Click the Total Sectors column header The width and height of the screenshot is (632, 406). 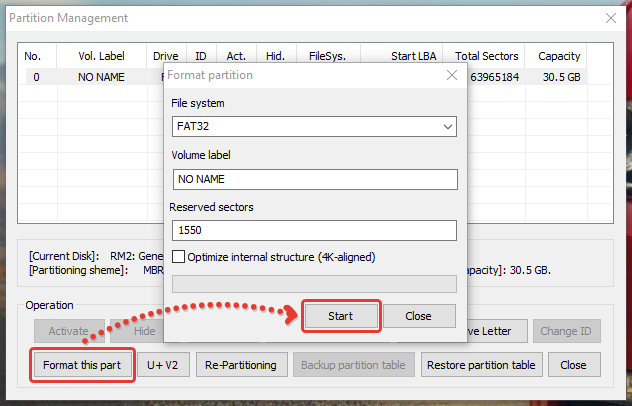point(487,56)
